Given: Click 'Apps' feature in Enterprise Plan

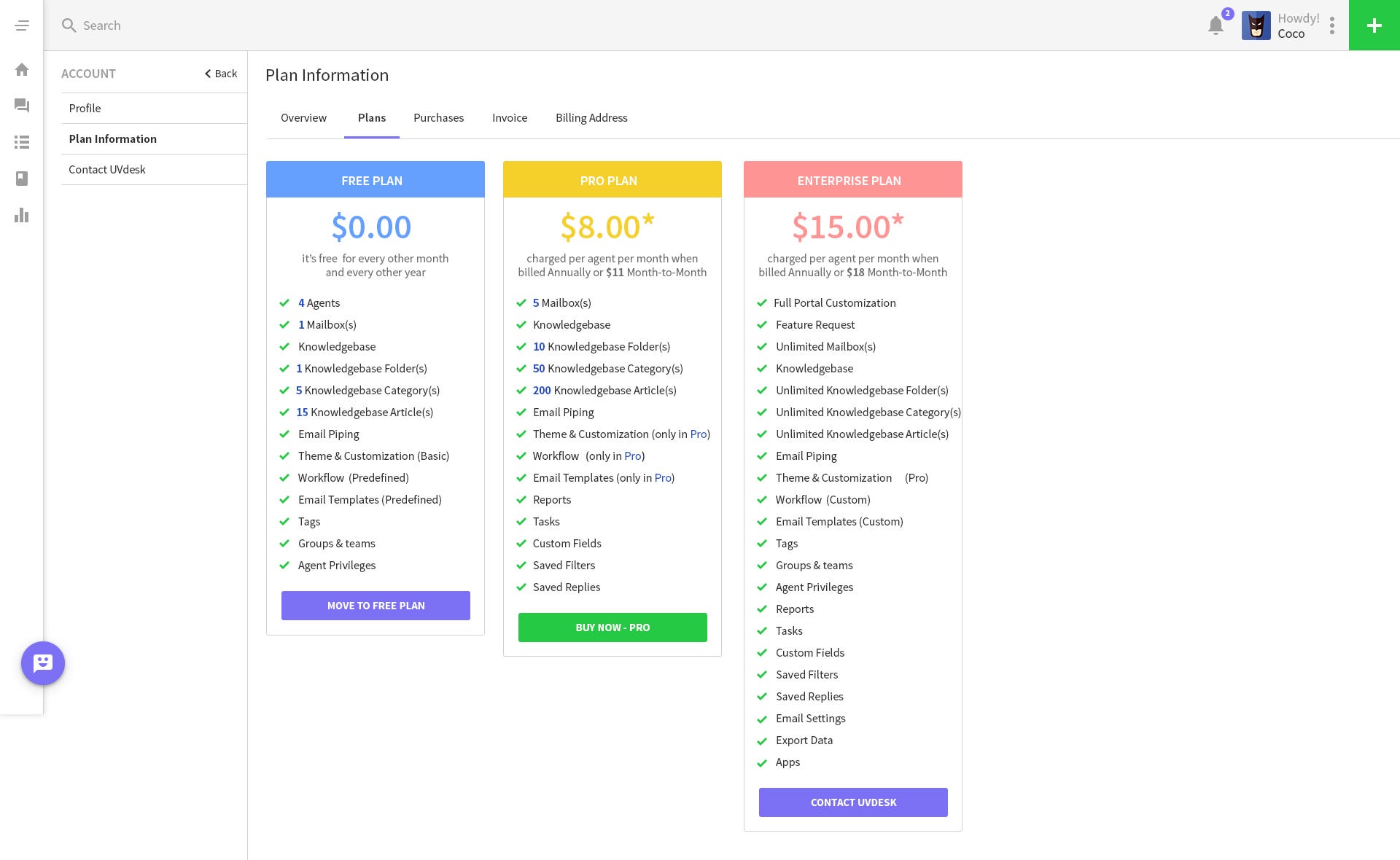Looking at the screenshot, I should [x=787, y=762].
